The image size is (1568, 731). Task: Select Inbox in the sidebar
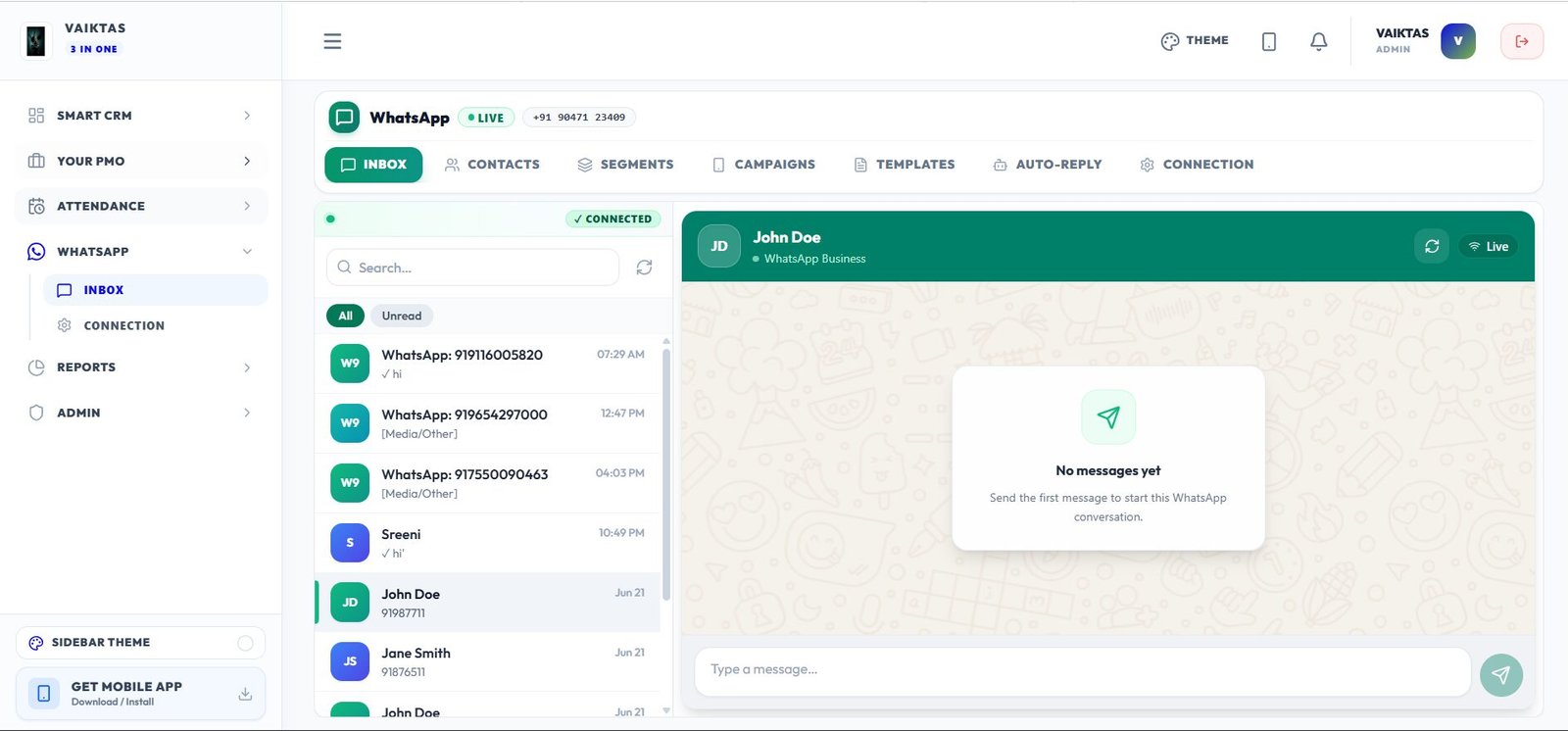pyautogui.click(x=155, y=290)
